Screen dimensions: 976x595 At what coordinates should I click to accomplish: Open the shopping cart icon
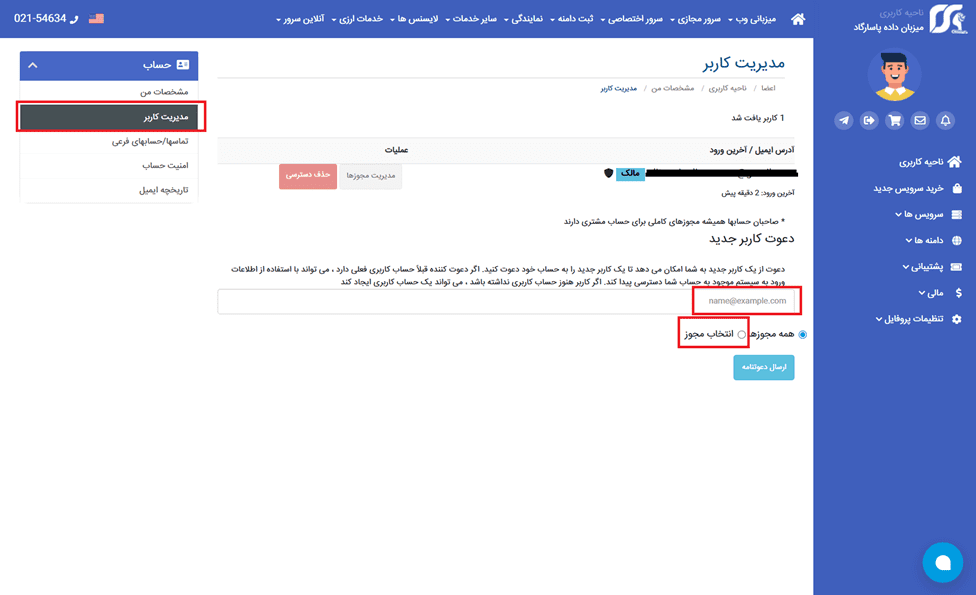[895, 120]
